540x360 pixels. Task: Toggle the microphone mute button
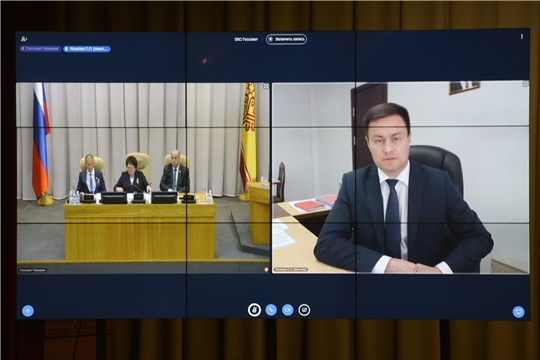click(255, 310)
